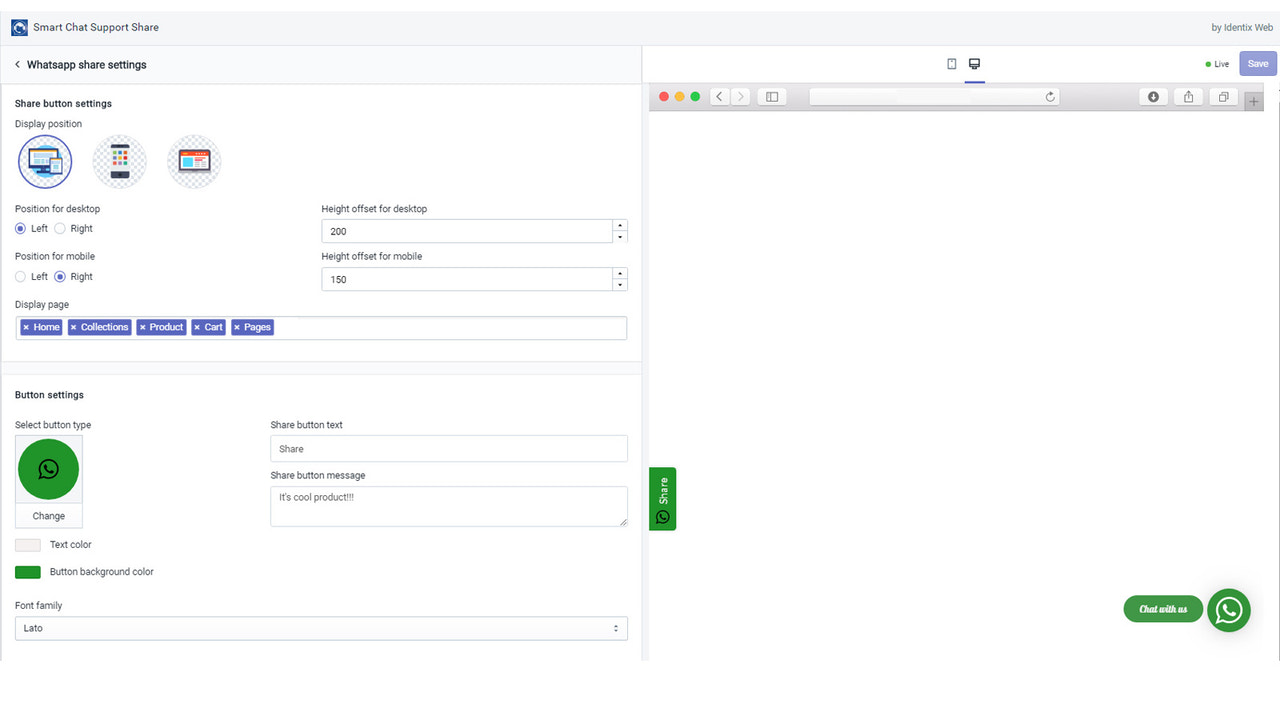Open the Button background color swatch
The image size is (1280, 720).
[27, 571]
